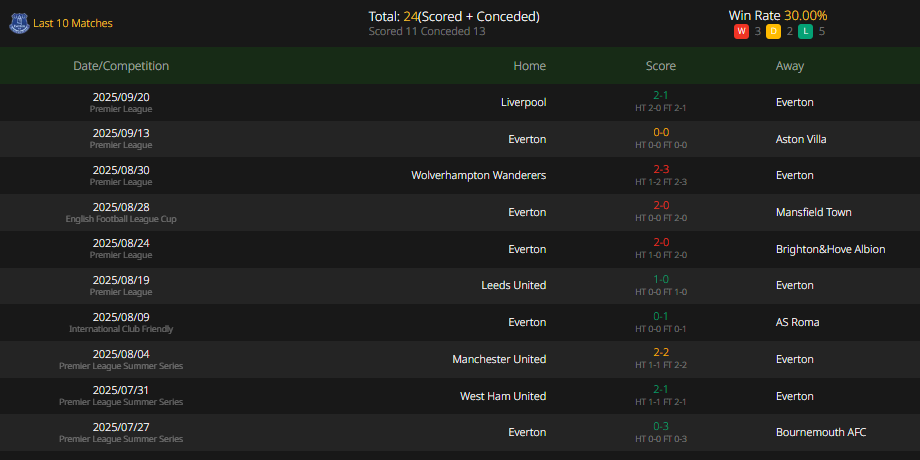Open Wolverhampton Wanderers team page
920x460 pixels.
(x=479, y=175)
